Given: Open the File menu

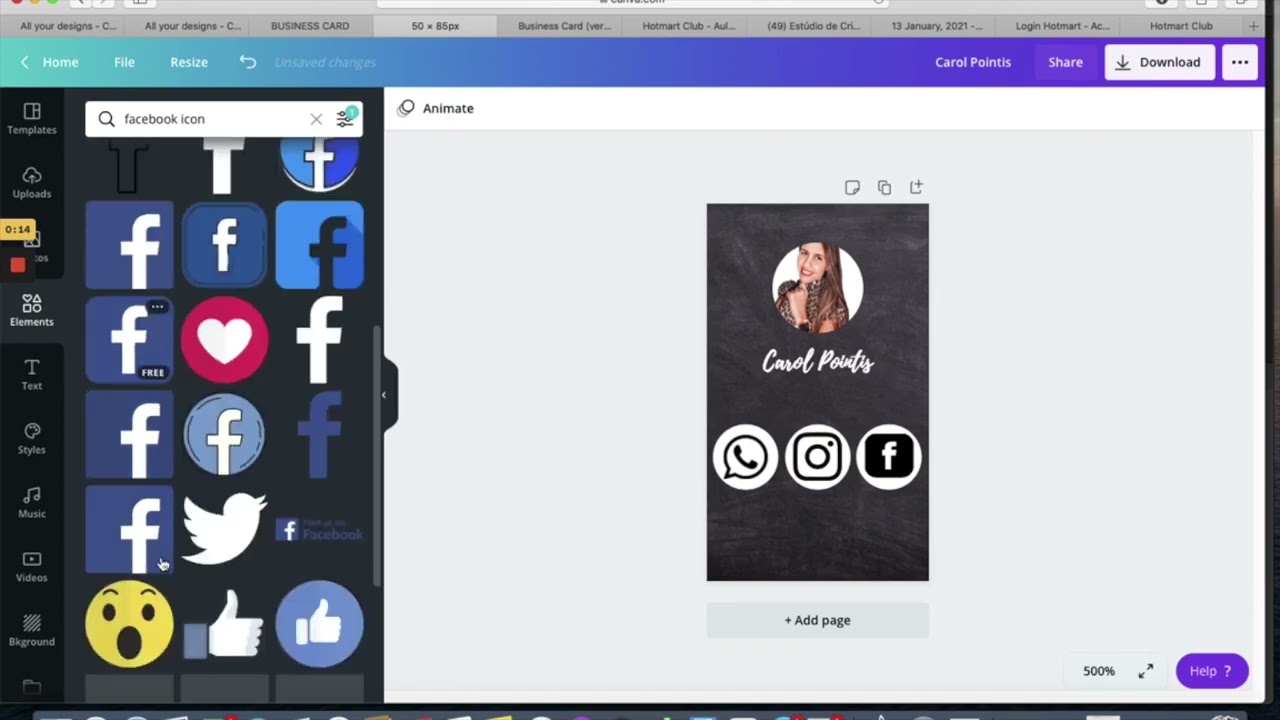Looking at the screenshot, I should (x=124, y=62).
